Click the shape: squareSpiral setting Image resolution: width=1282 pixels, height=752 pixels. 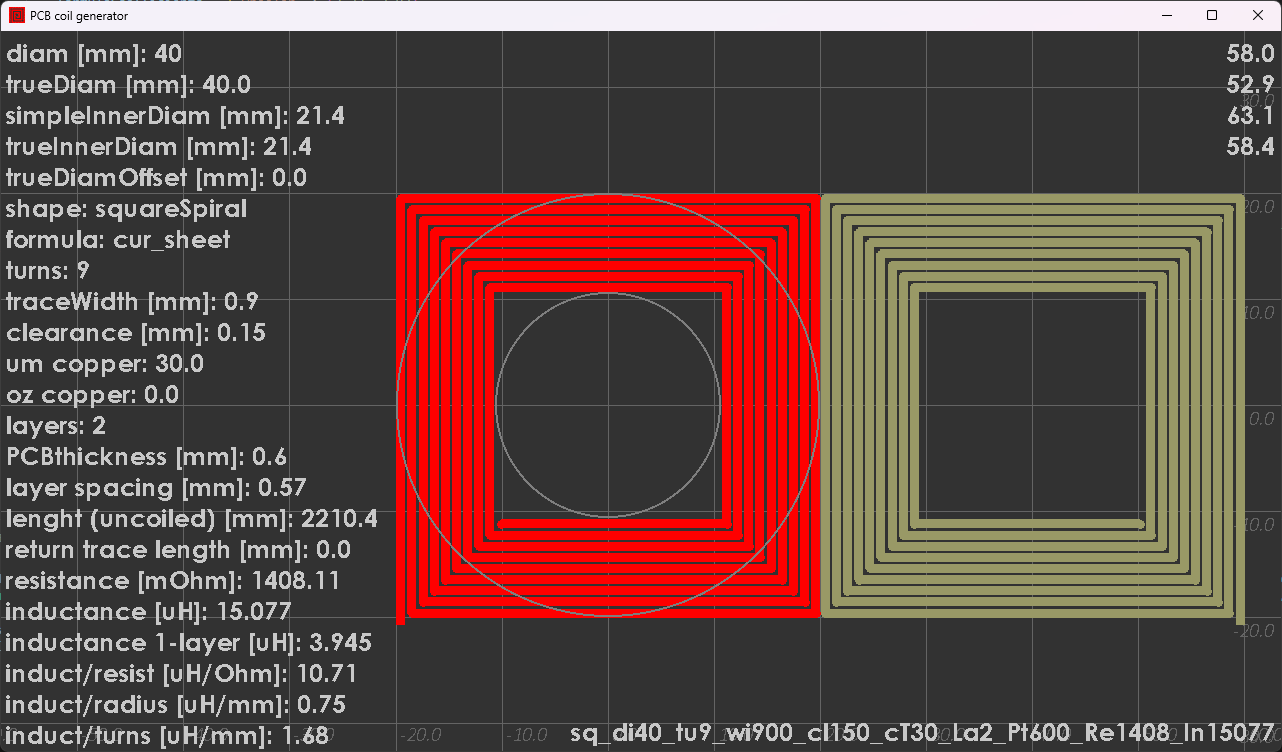pyautogui.click(x=126, y=209)
